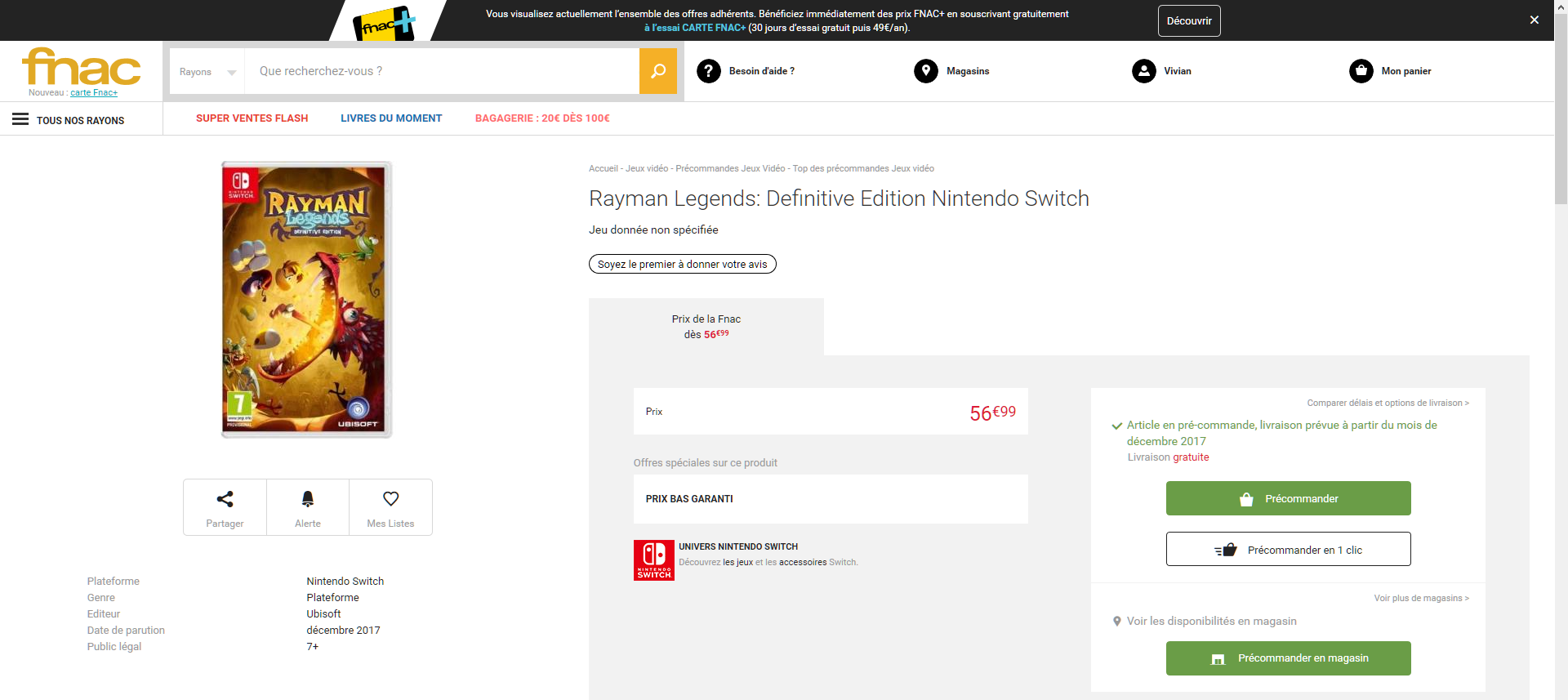Click the Mon panier basket icon
1568x700 pixels.
pos(1361,71)
